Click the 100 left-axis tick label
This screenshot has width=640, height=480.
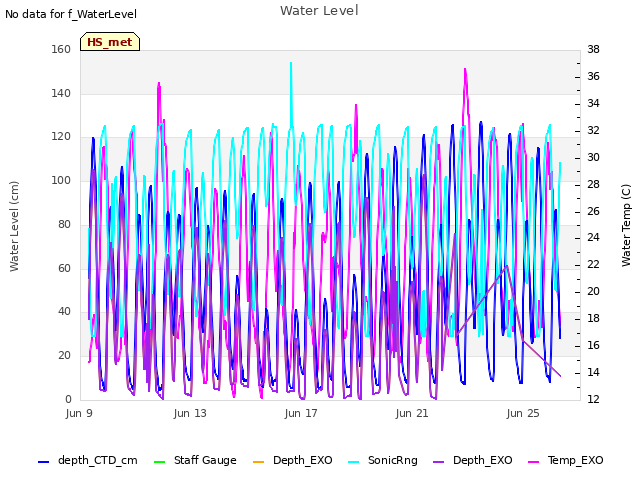point(61,180)
